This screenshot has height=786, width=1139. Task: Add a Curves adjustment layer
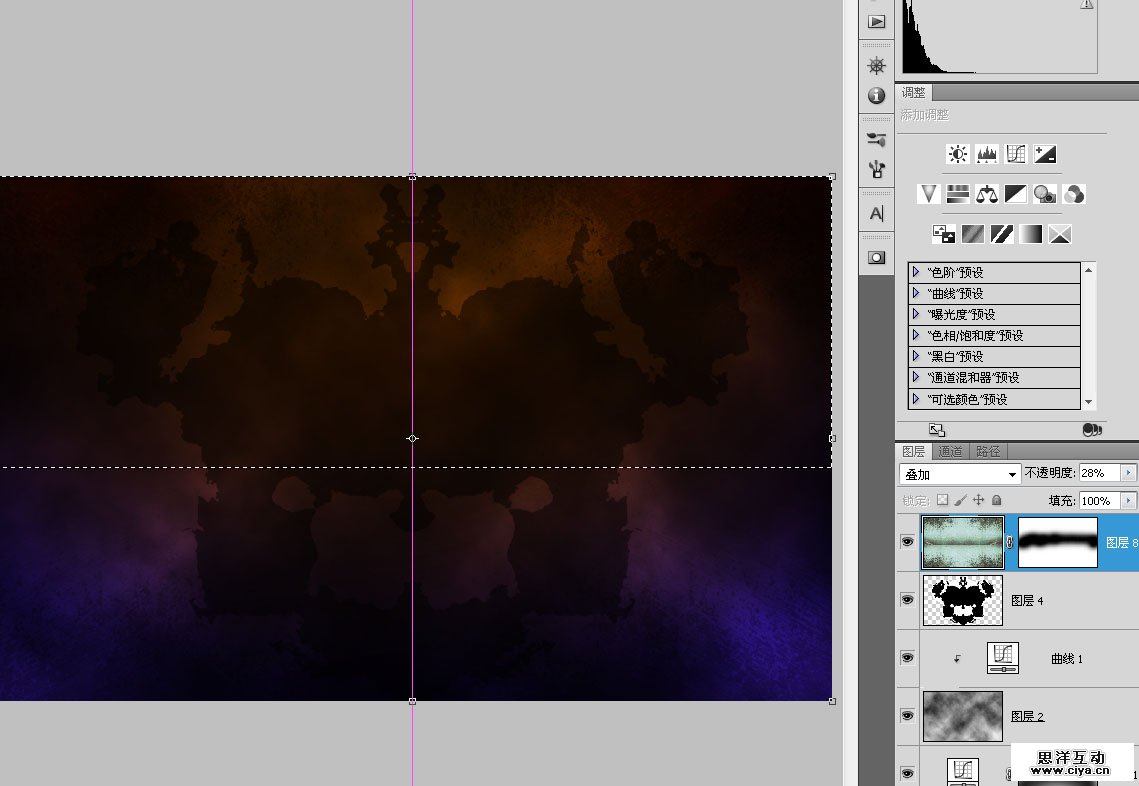(1016, 154)
